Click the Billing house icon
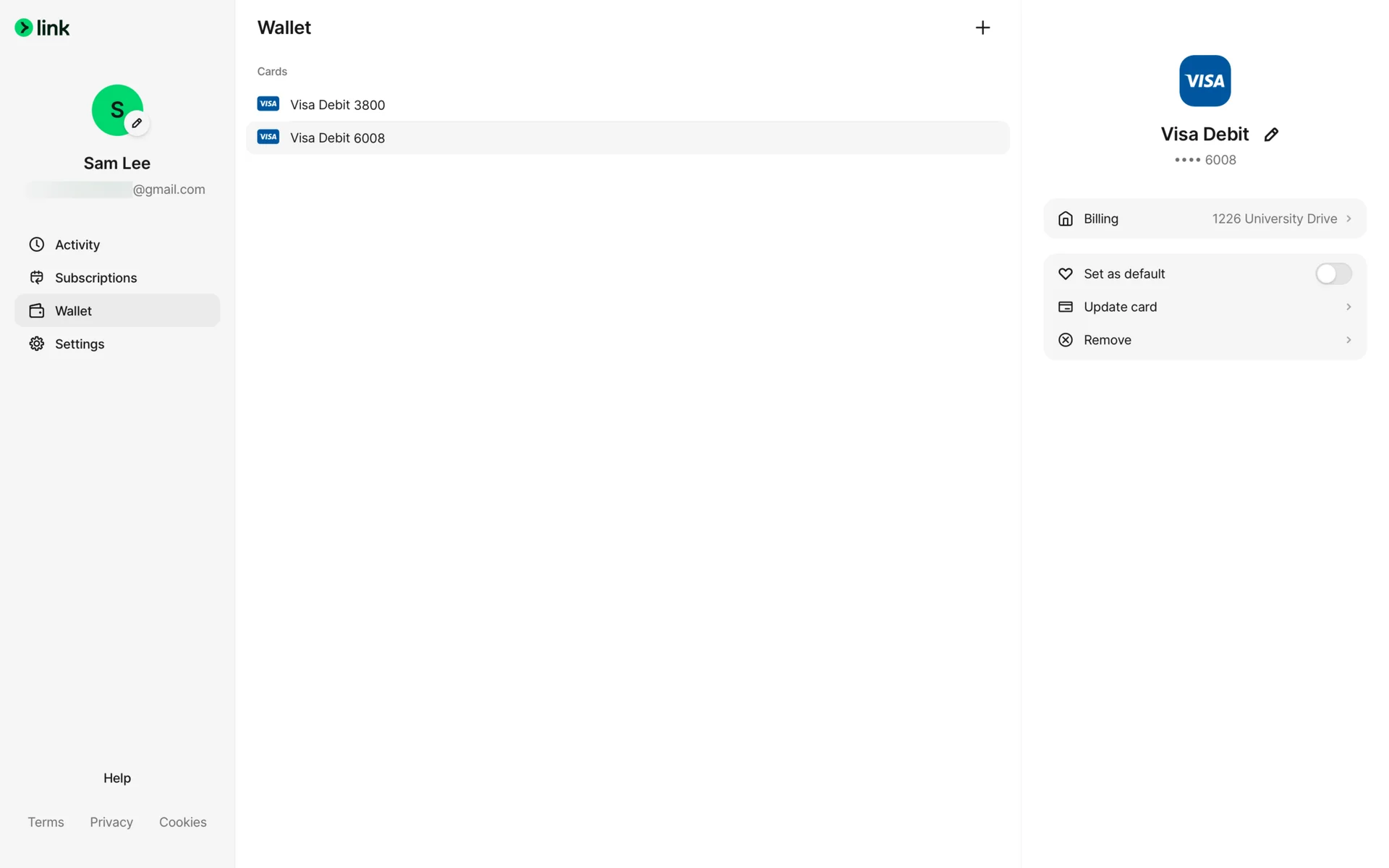1389x868 pixels. [x=1065, y=218]
